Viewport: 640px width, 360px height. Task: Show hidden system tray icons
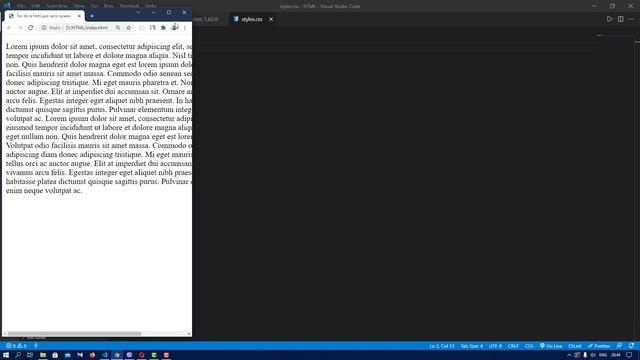(569, 355)
